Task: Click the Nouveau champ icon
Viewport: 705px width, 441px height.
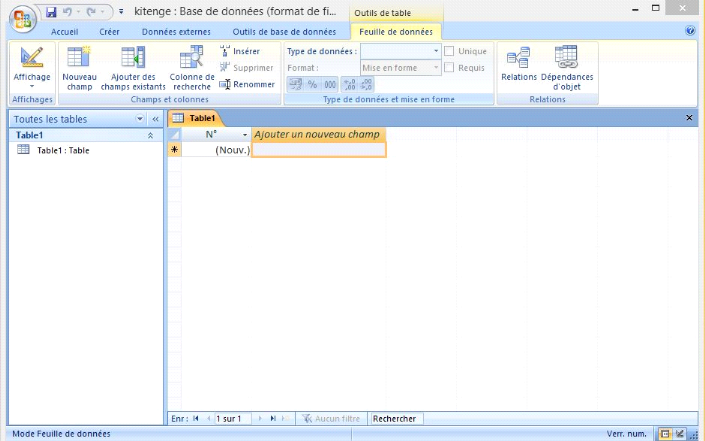Action: (79, 66)
